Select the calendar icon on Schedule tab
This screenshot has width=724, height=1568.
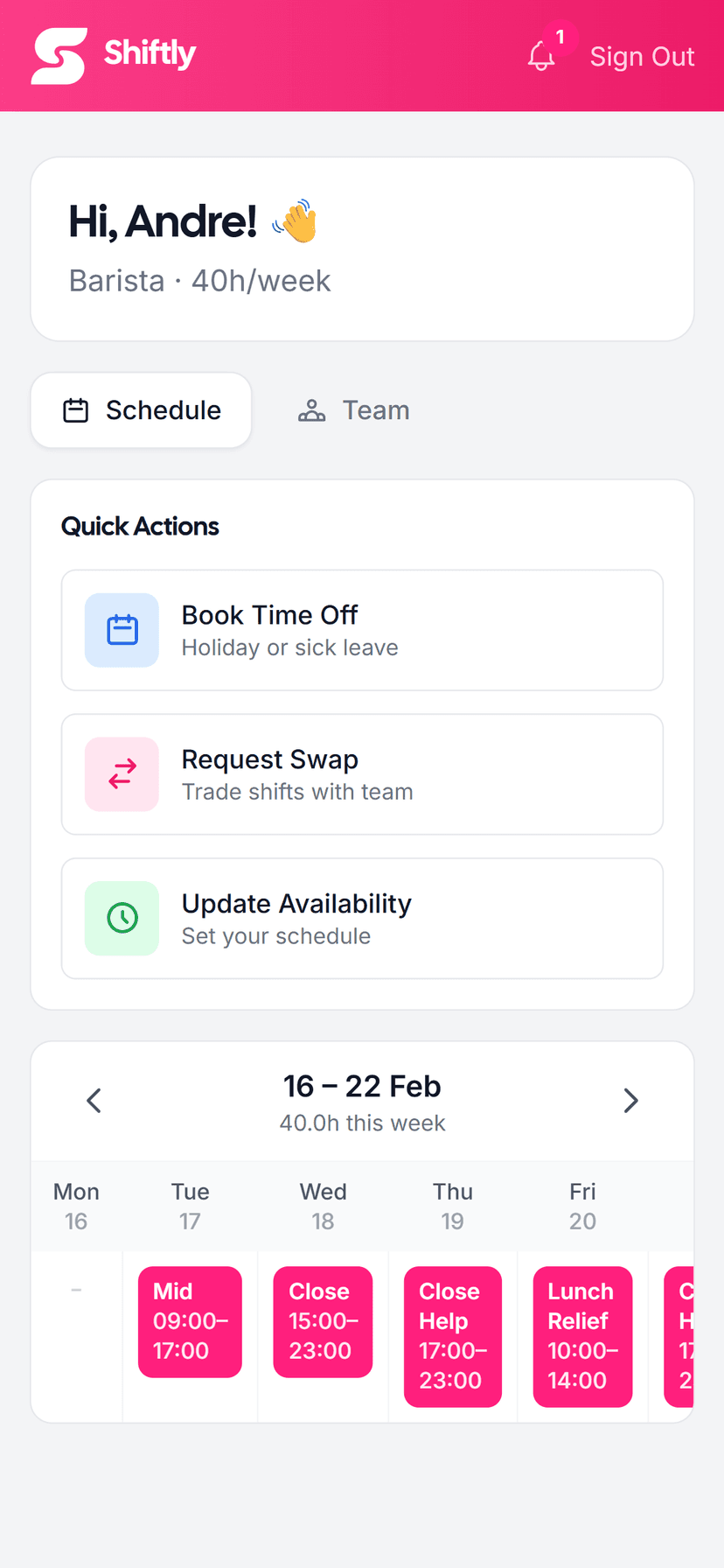pyautogui.click(x=76, y=409)
